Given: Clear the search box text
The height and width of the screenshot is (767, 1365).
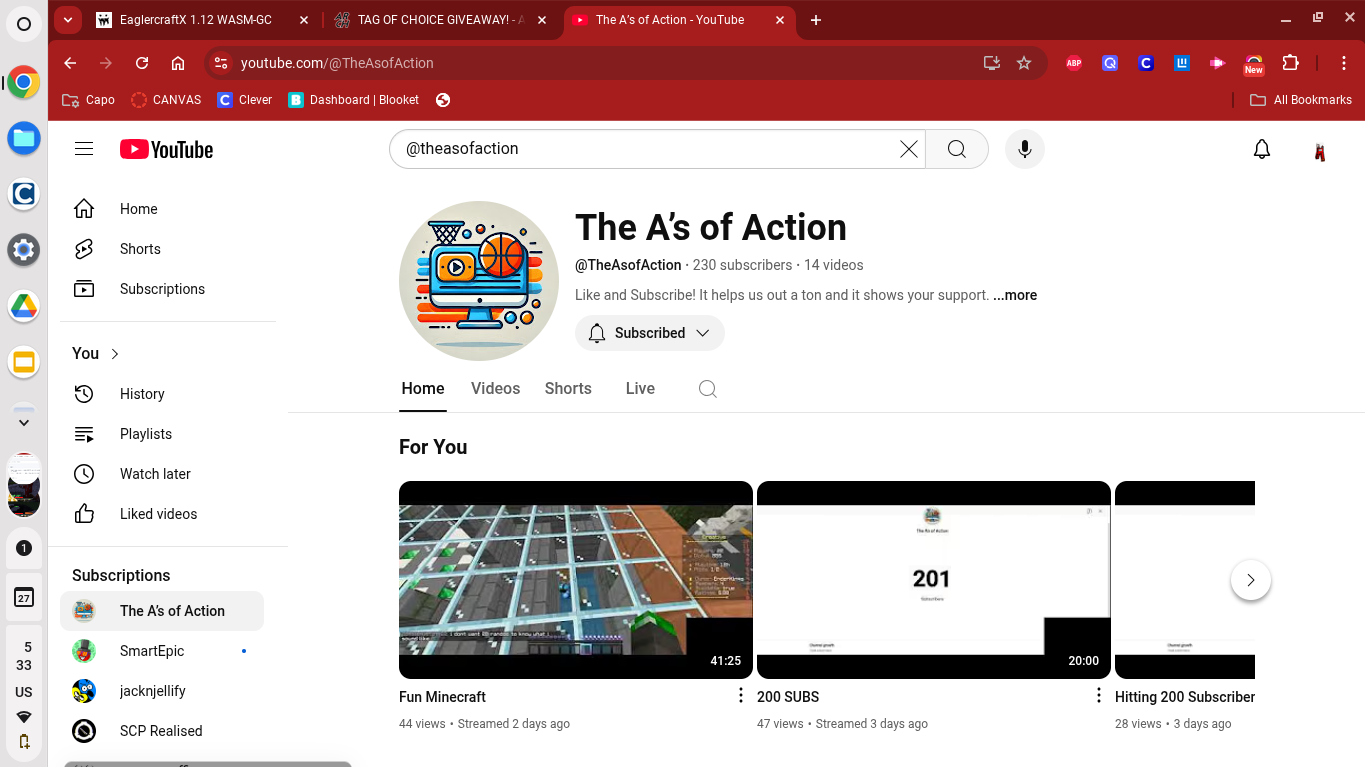Looking at the screenshot, I should click(908, 149).
